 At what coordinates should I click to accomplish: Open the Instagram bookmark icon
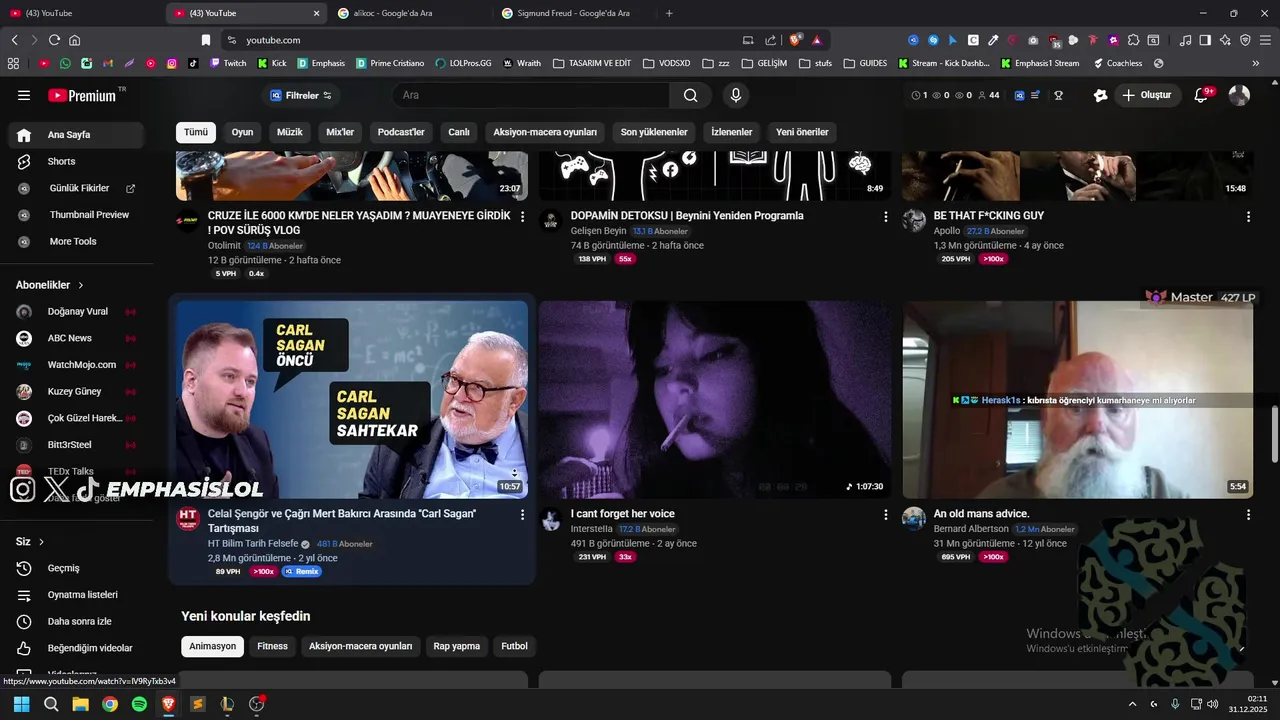[x=172, y=63]
